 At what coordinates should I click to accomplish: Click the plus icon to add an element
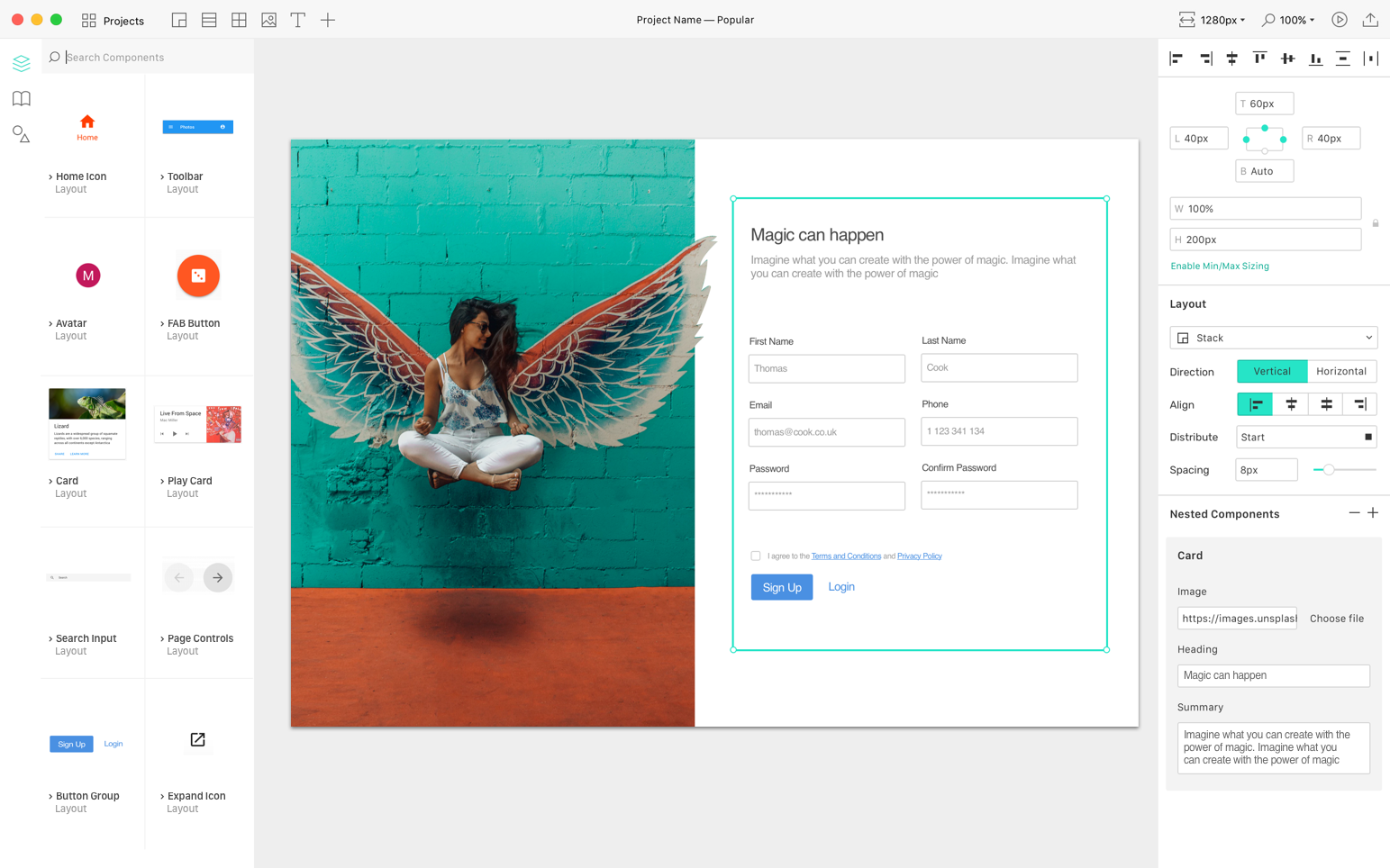tap(328, 19)
